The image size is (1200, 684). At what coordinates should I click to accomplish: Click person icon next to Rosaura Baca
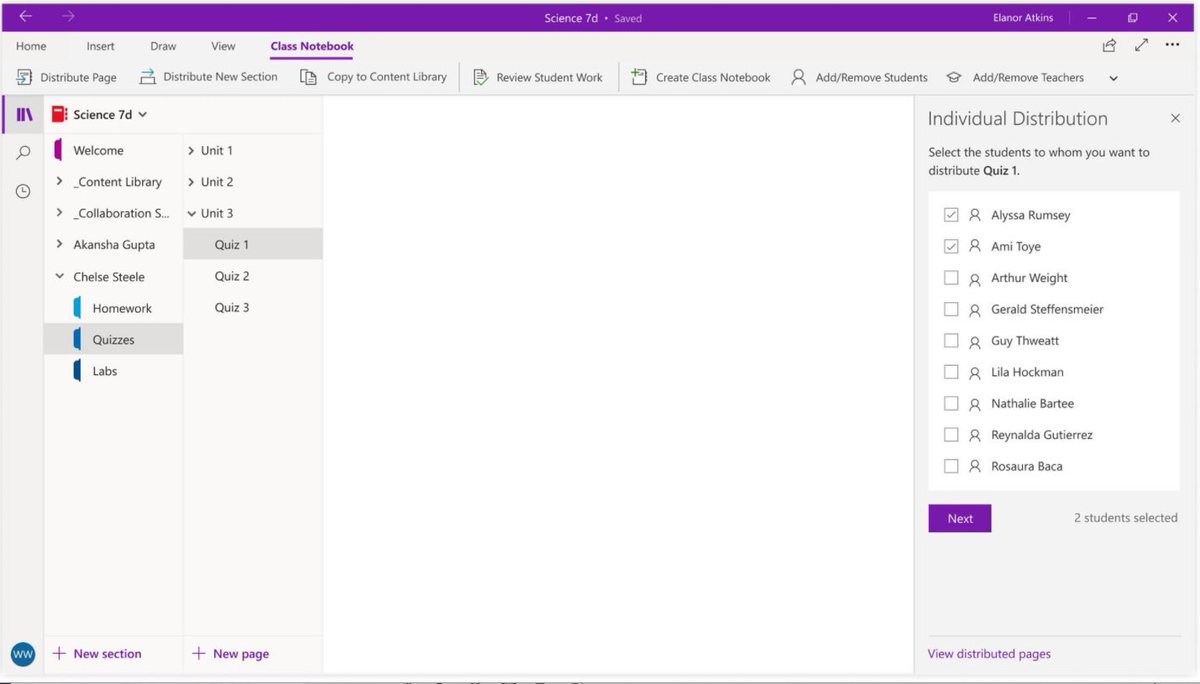[x=975, y=466]
